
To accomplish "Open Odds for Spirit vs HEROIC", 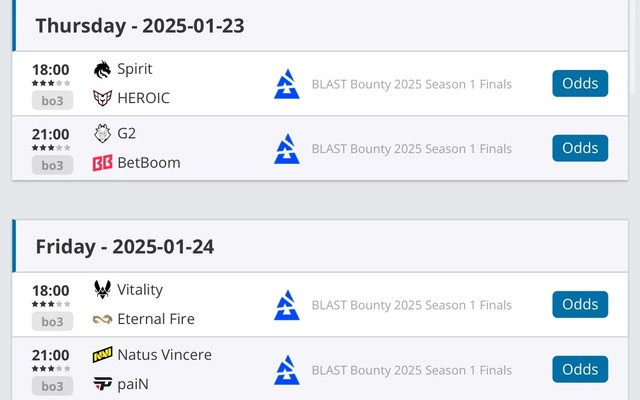I will pyautogui.click(x=580, y=83).
